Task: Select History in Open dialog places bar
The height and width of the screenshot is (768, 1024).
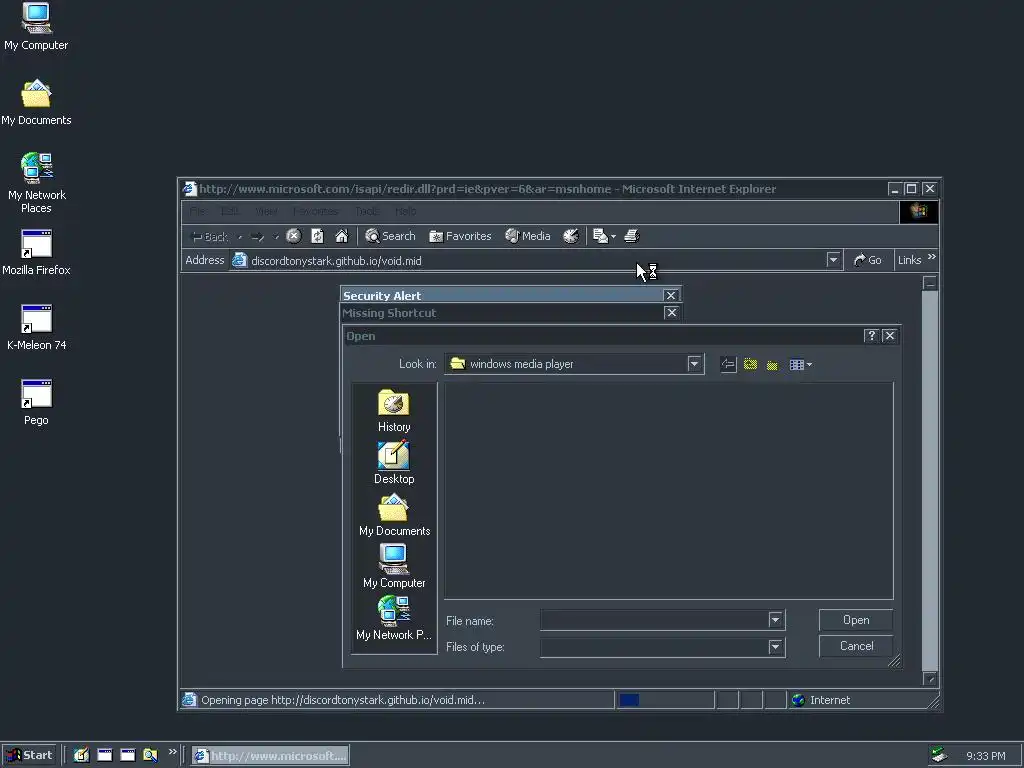Action: coord(394,411)
